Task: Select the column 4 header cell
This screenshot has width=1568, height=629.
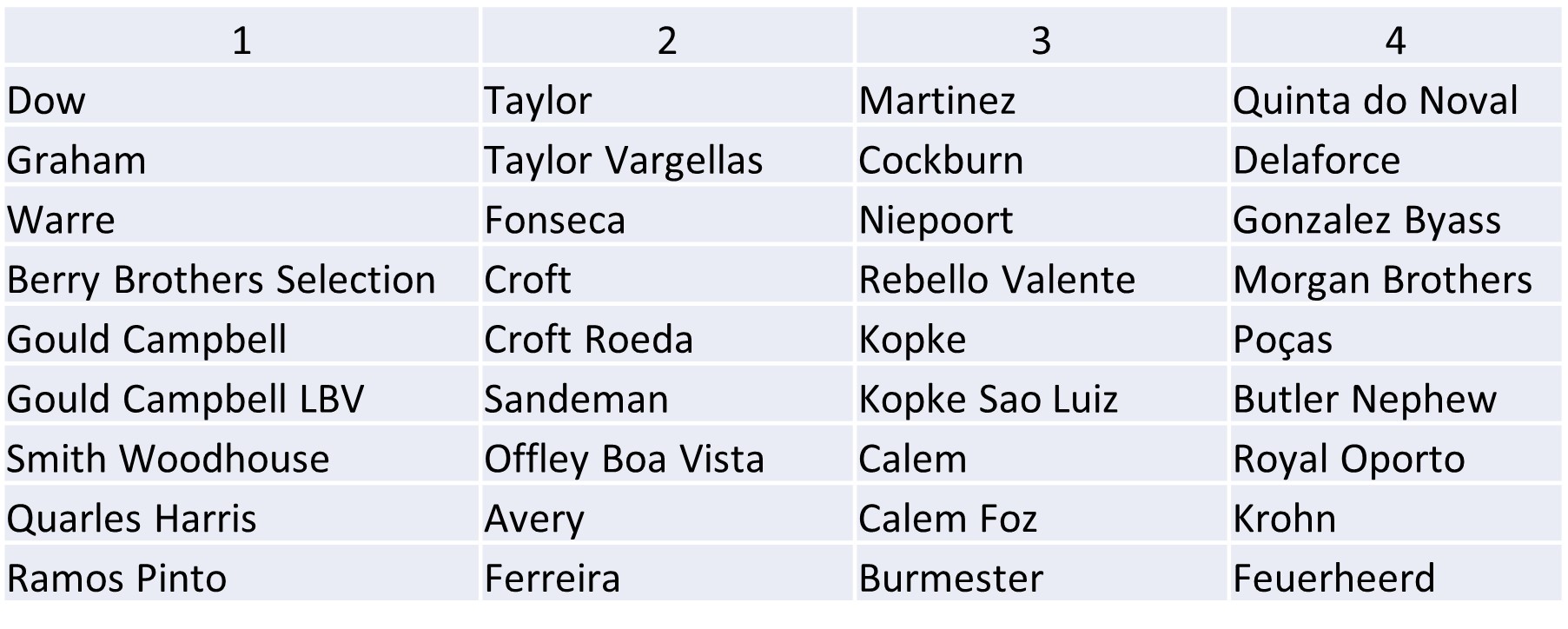Action: tap(1394, 40)
